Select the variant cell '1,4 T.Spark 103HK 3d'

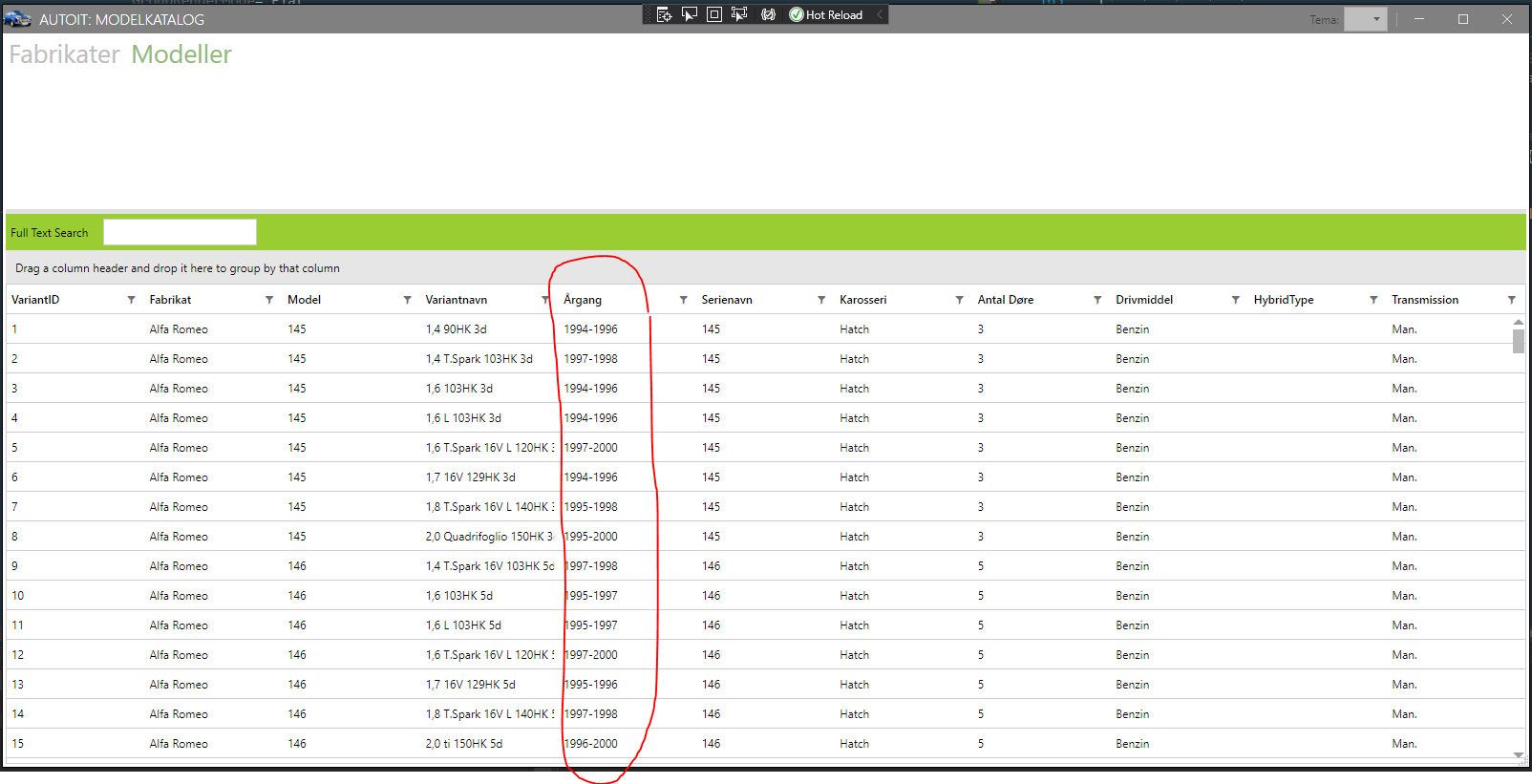click(479, 359)
